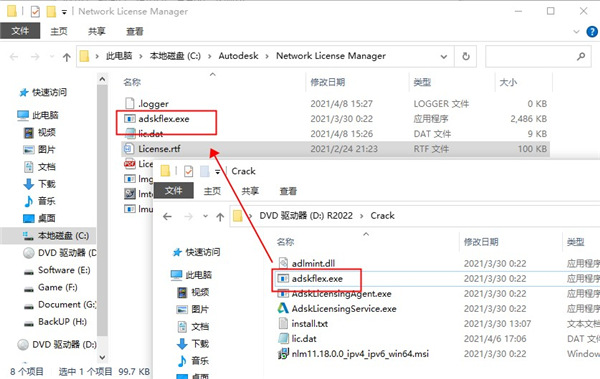
Task: Click the back arrow in Crack window
Action: tap(167, 217)
